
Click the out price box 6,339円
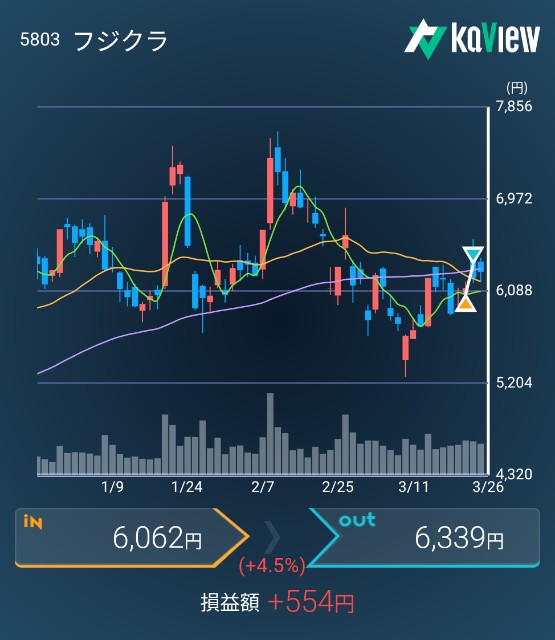coord(424,538)
